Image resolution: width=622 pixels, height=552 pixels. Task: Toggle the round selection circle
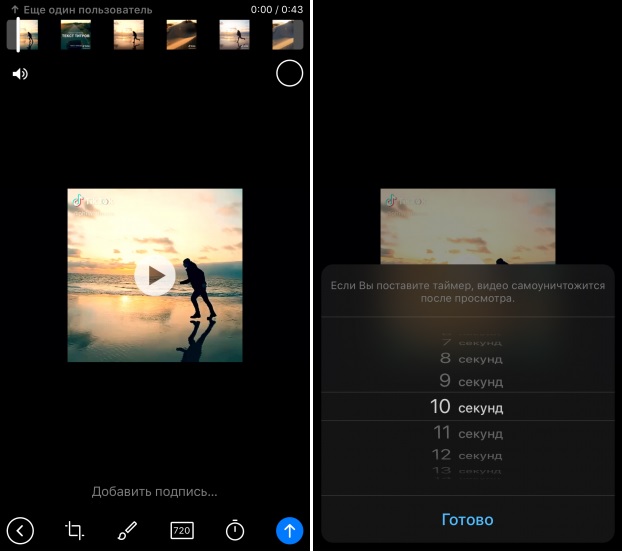(x=289, y=73)
